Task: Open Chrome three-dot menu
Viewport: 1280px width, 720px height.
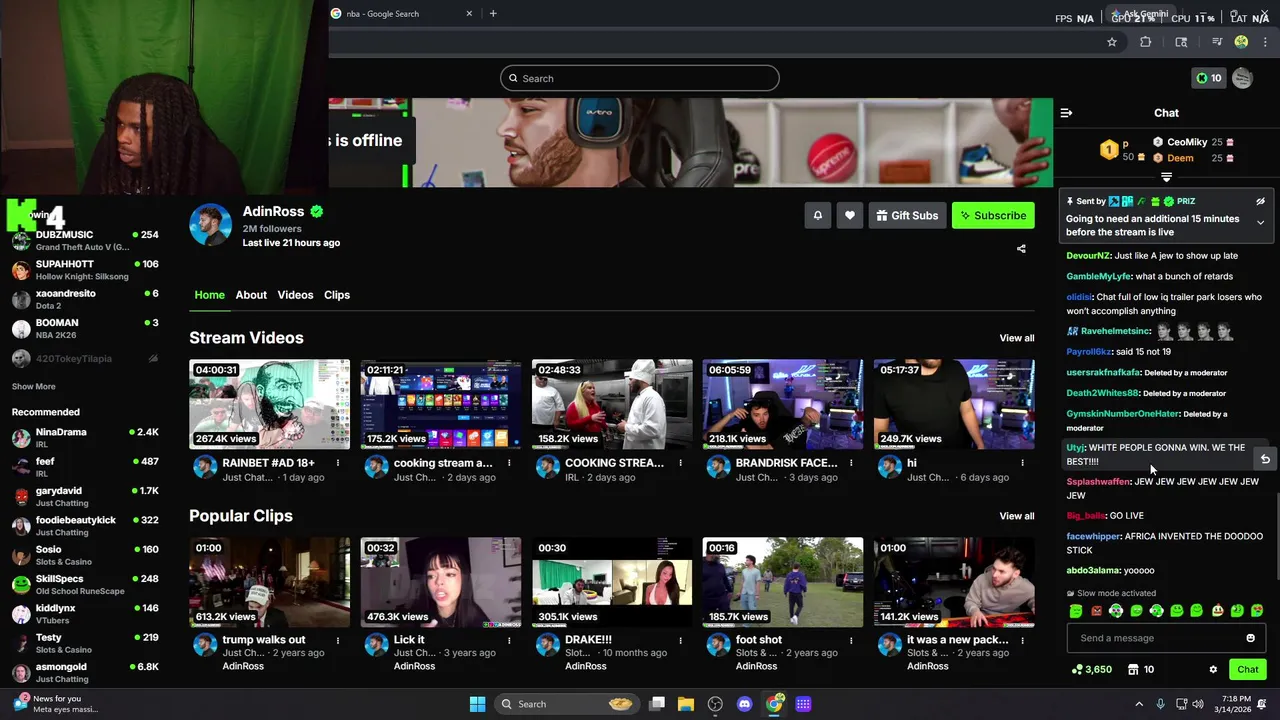Action: [x=1265, y=42]
